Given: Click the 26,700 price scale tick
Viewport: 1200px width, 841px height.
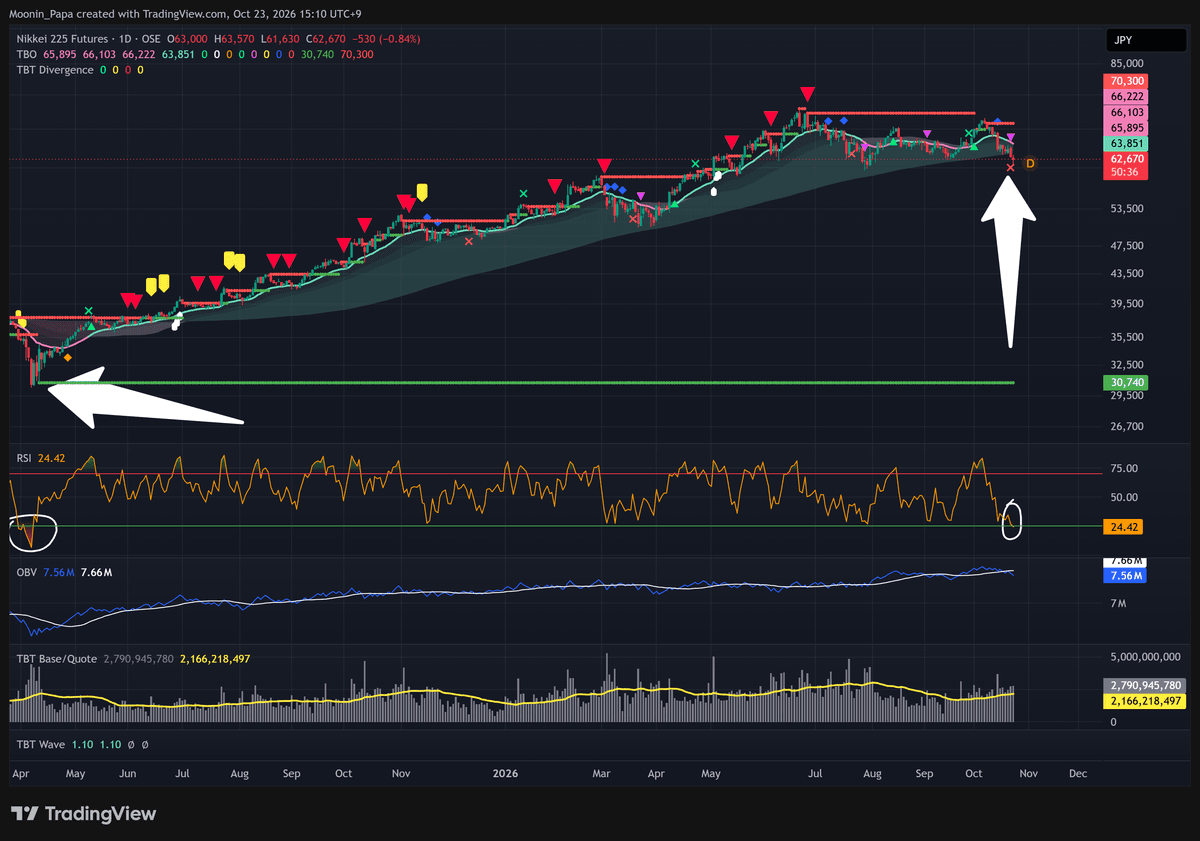Looking at the screenshot, I should pyautogui.click(x=1125, y=427).
